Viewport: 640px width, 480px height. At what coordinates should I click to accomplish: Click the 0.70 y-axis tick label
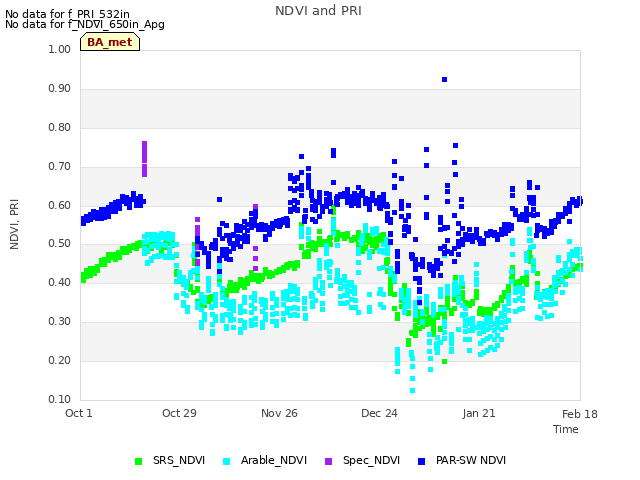(60, 167)
